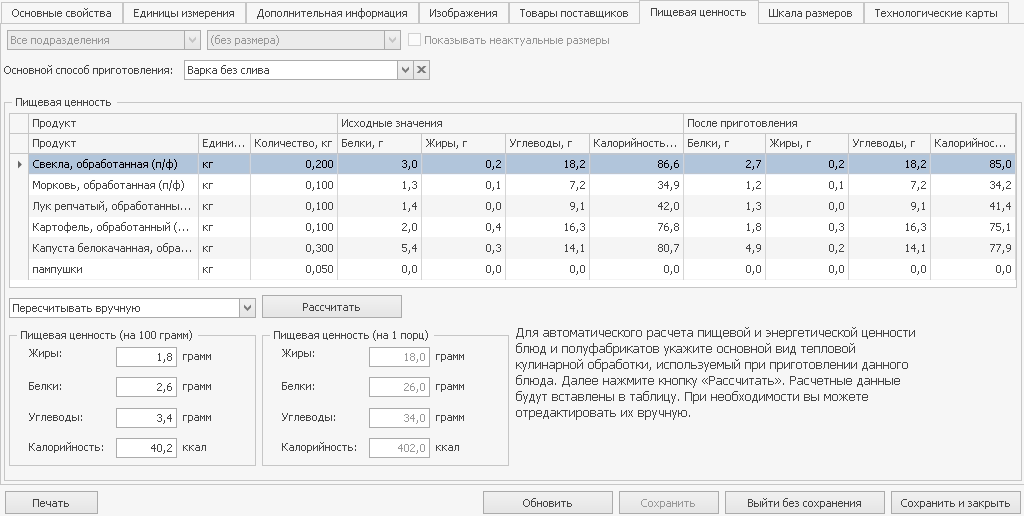Image resolution: width=1024 pixels, height=516 pixels.
Task: Go to the 'Шкала размеров' tab
Action: pyautogui.click(x=809, y=13)
